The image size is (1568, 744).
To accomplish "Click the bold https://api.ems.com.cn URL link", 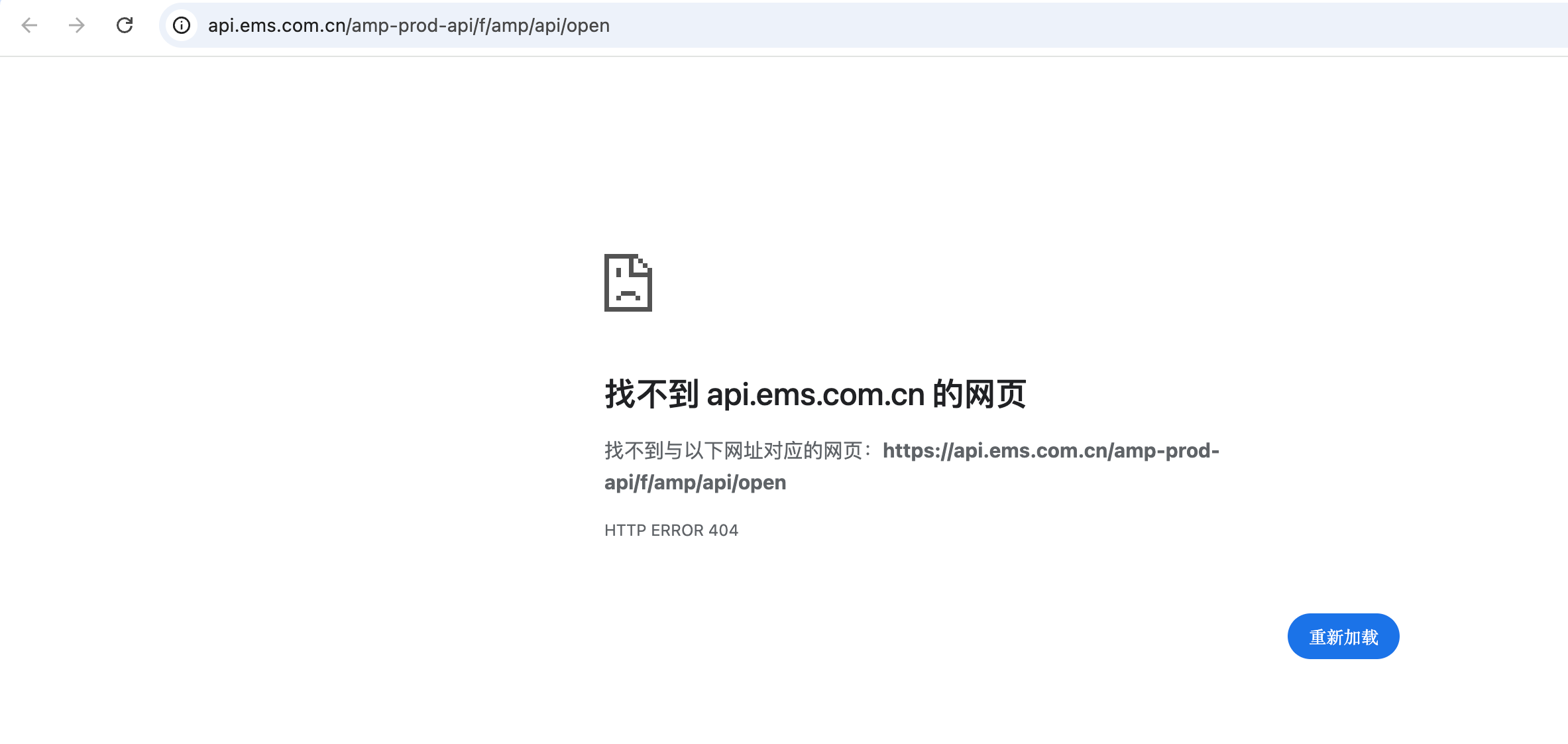I will (1050, 450).
